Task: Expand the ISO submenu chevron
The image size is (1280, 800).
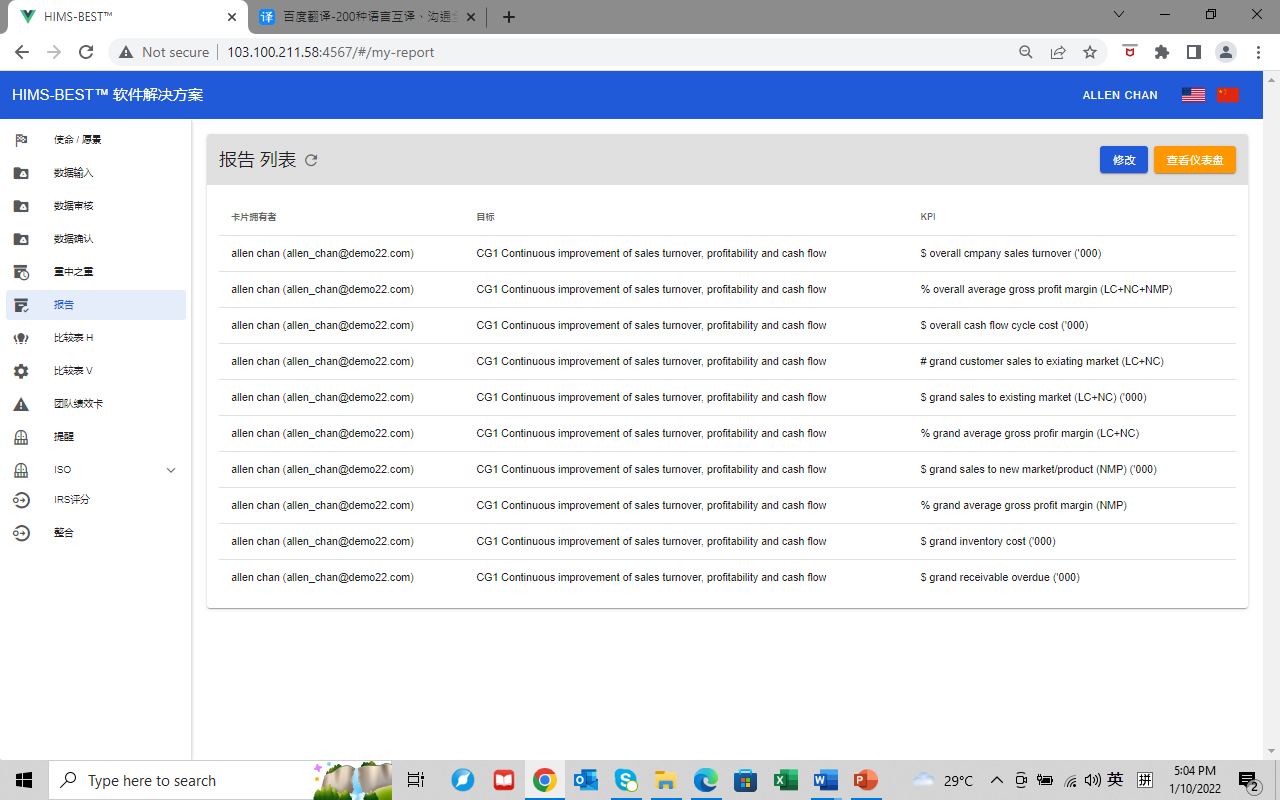Action: click(171, 470)
